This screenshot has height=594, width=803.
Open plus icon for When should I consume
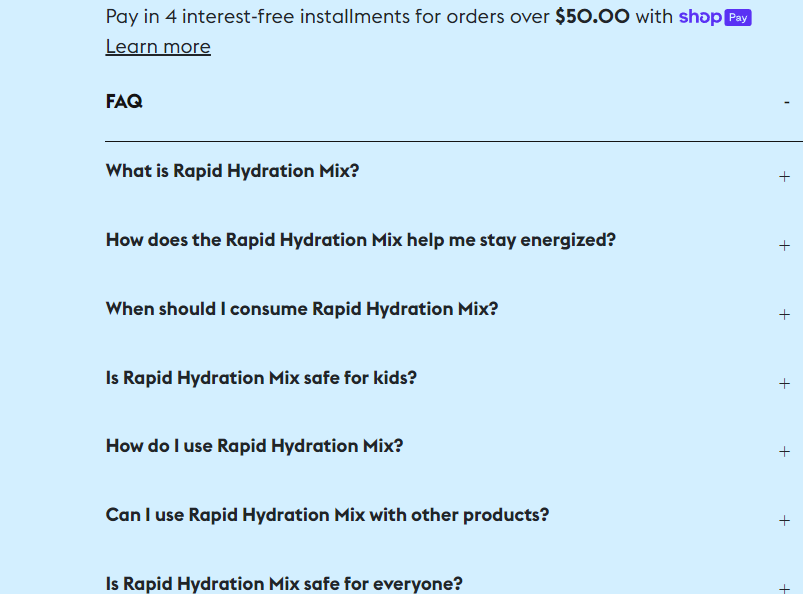[x=784, y=315]
